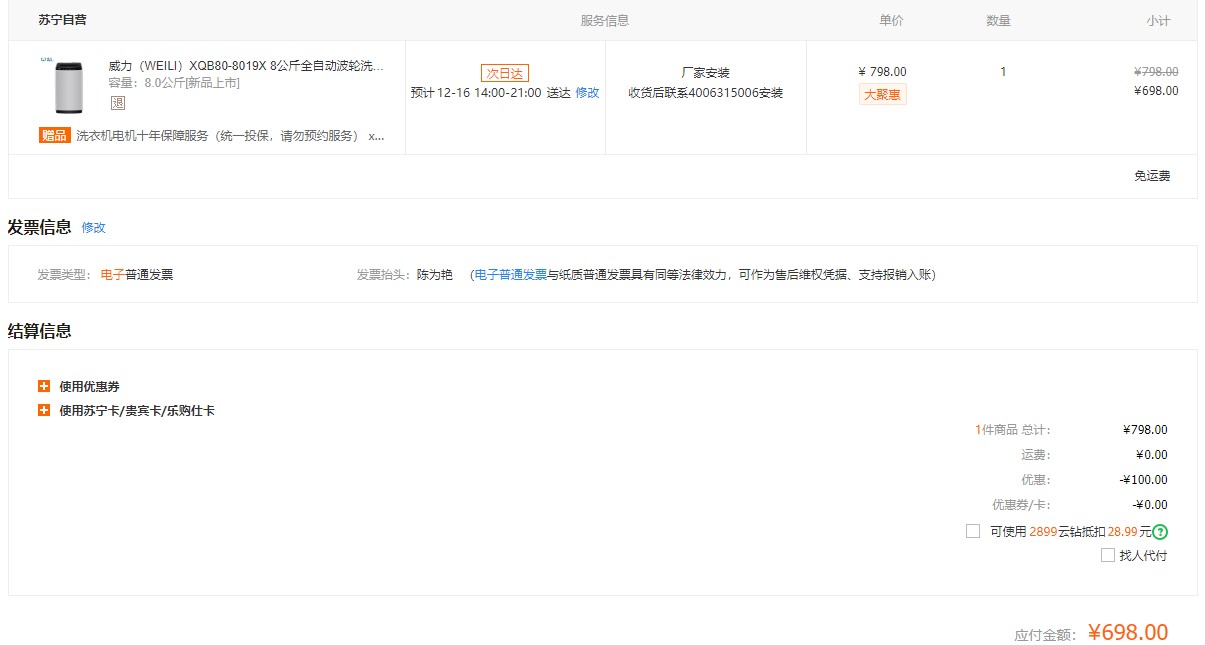Click the 次日达 next-day delivery tag
This screenshot has height=645, width=1205.
(505, 73)
